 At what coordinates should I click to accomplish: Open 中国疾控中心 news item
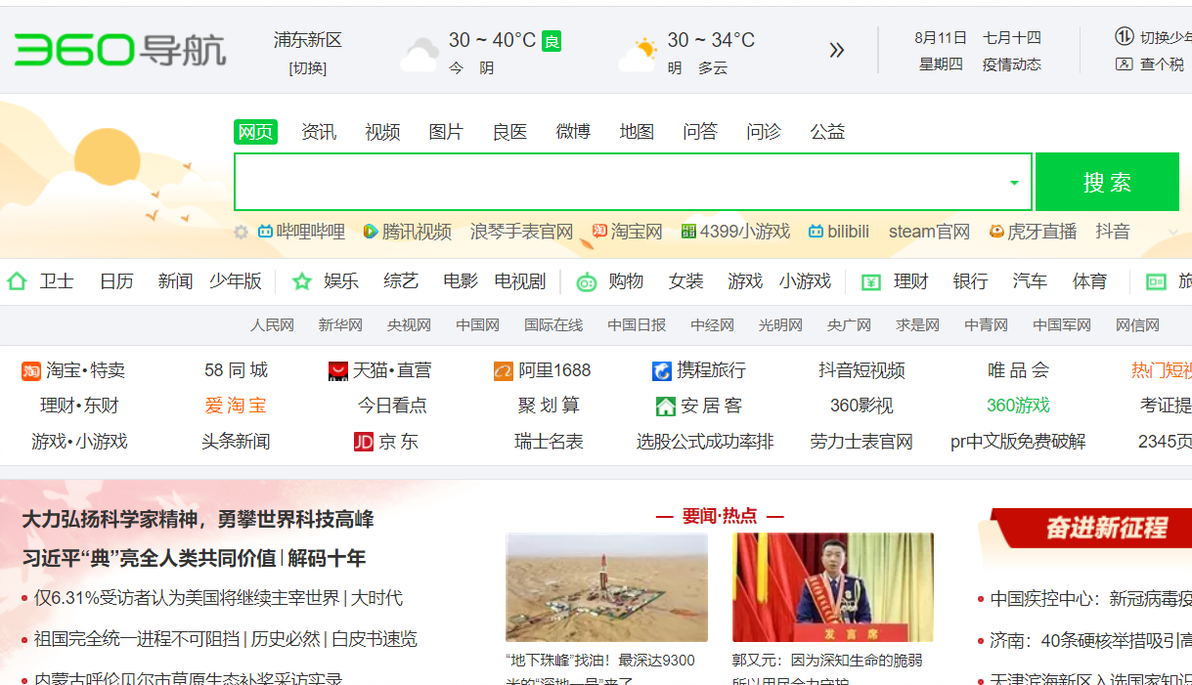(1090, 599)
